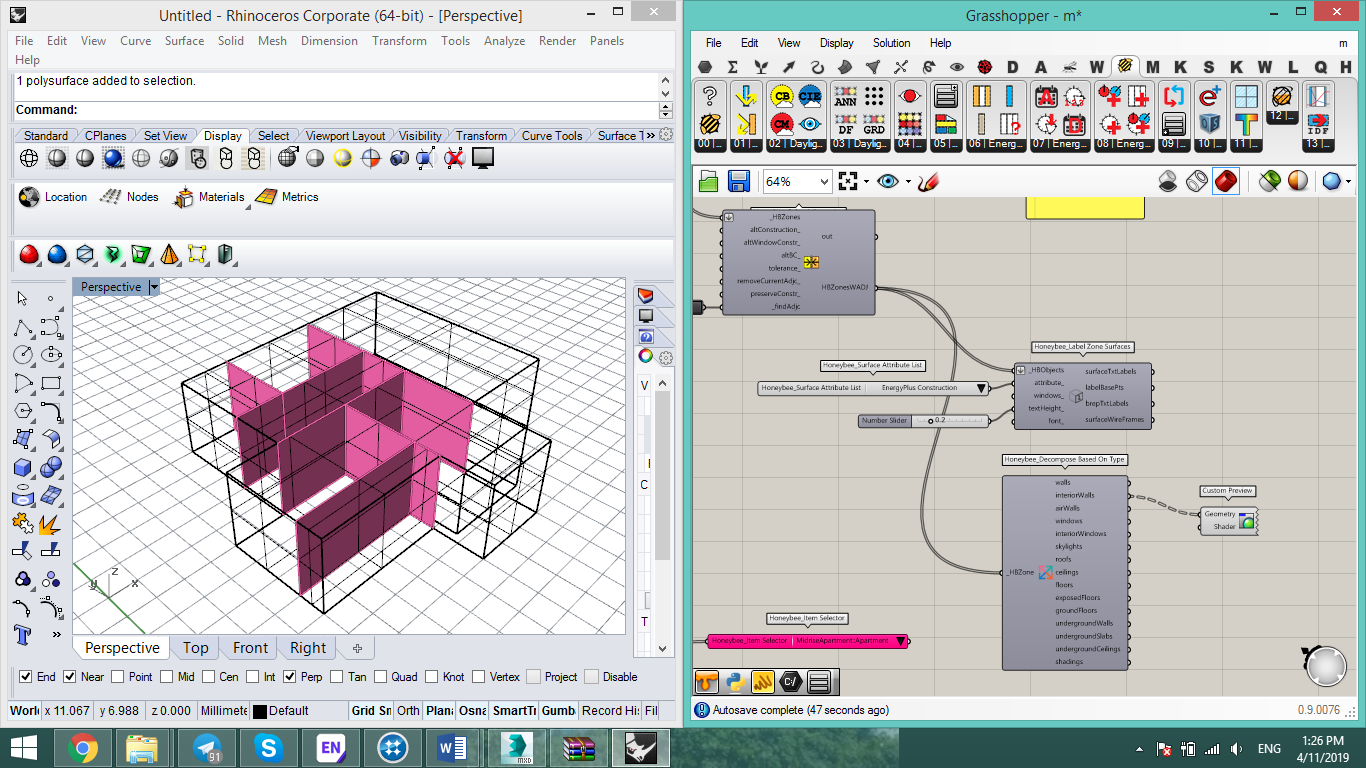1366x768 pixels.
Task: Pick the Rectangle tool in Rhino sidebar
Action: [x=51, y=382]
